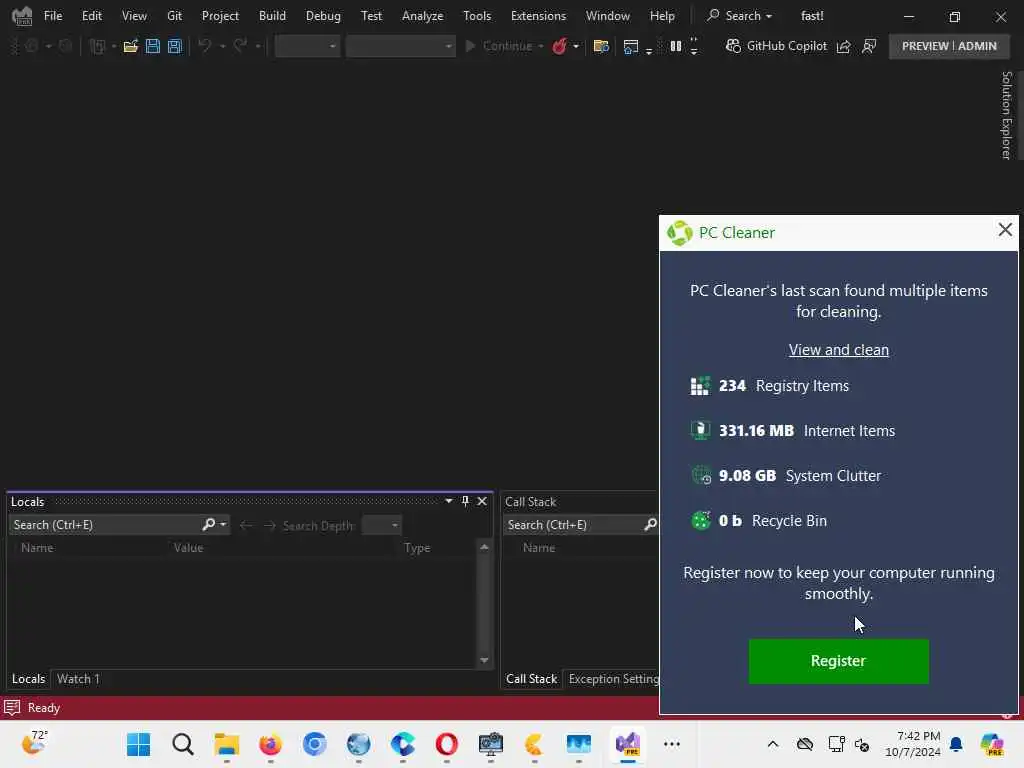This screenshot has height=768, width=1024.
Task: Click the Locals scrollbar up arrow
Action: (484, 547)
